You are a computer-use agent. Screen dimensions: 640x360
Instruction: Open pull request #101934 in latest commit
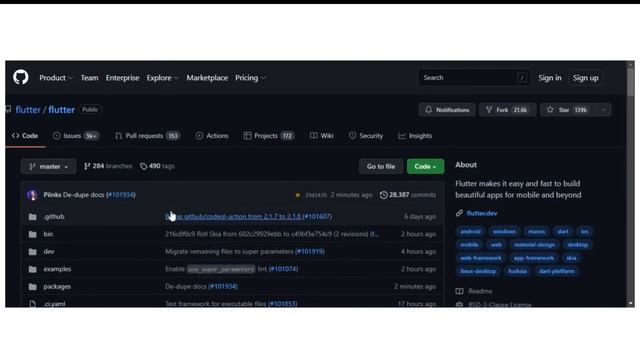pyautogui.click(x=121, y=195)
